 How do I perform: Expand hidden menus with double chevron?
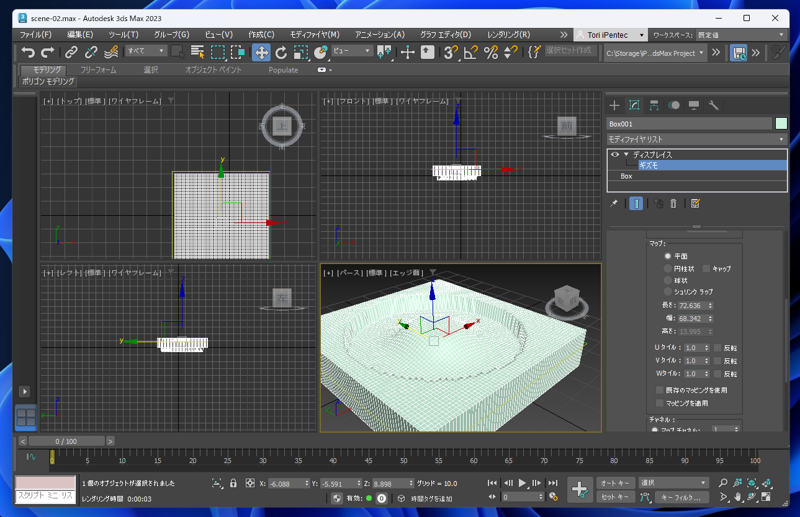point(563,35)
